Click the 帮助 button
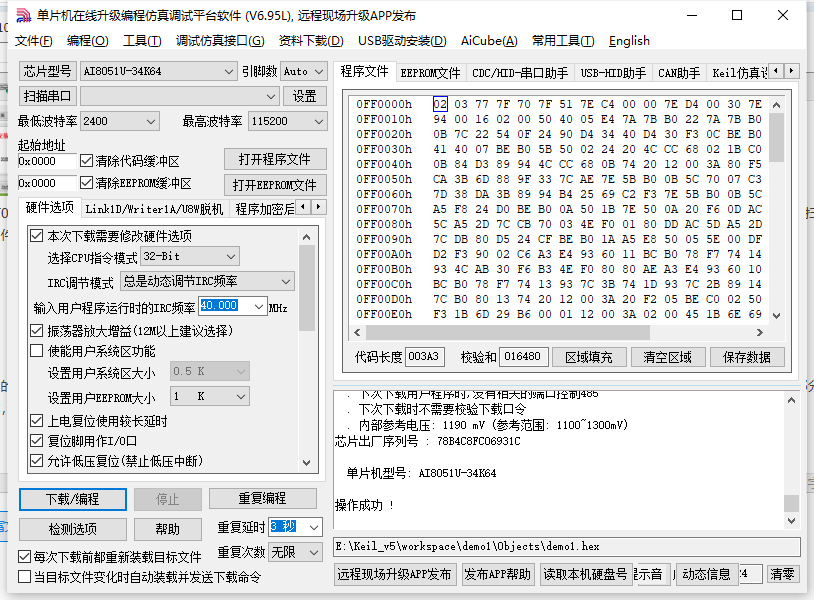The image size is (814, 600). point(168,529)
